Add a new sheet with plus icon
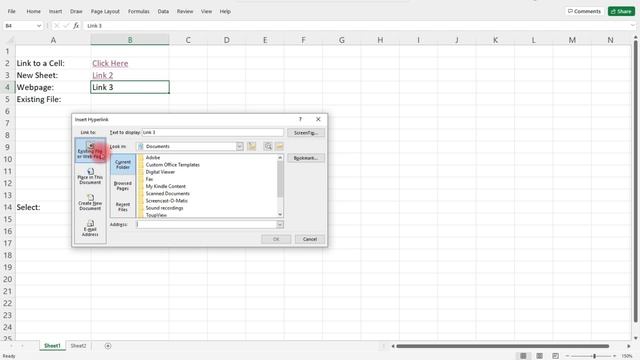The width and height of the screenshot is (640, 360). point(108,346)
